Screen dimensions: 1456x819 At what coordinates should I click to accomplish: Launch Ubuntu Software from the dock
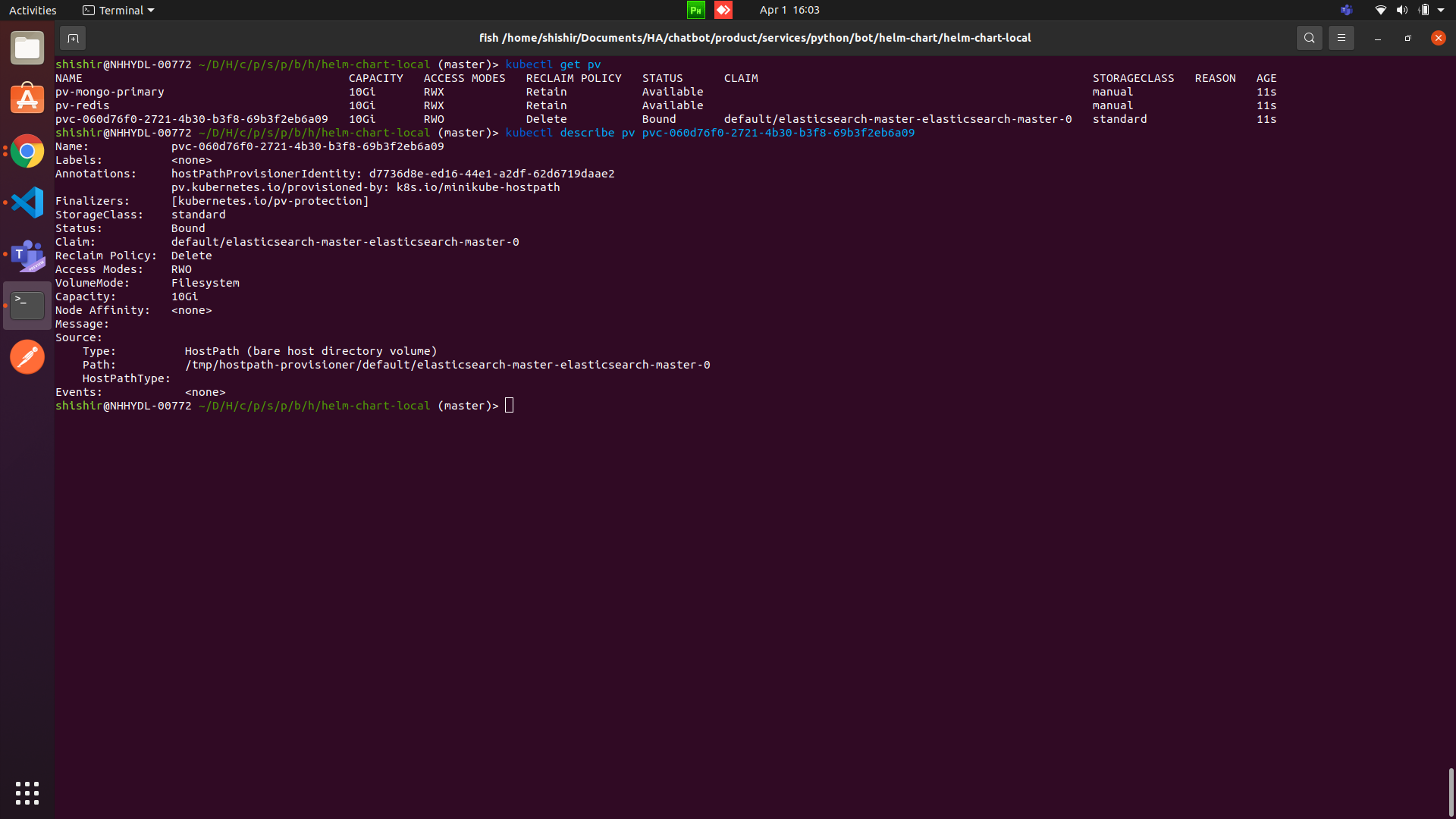tap(27, 99)
